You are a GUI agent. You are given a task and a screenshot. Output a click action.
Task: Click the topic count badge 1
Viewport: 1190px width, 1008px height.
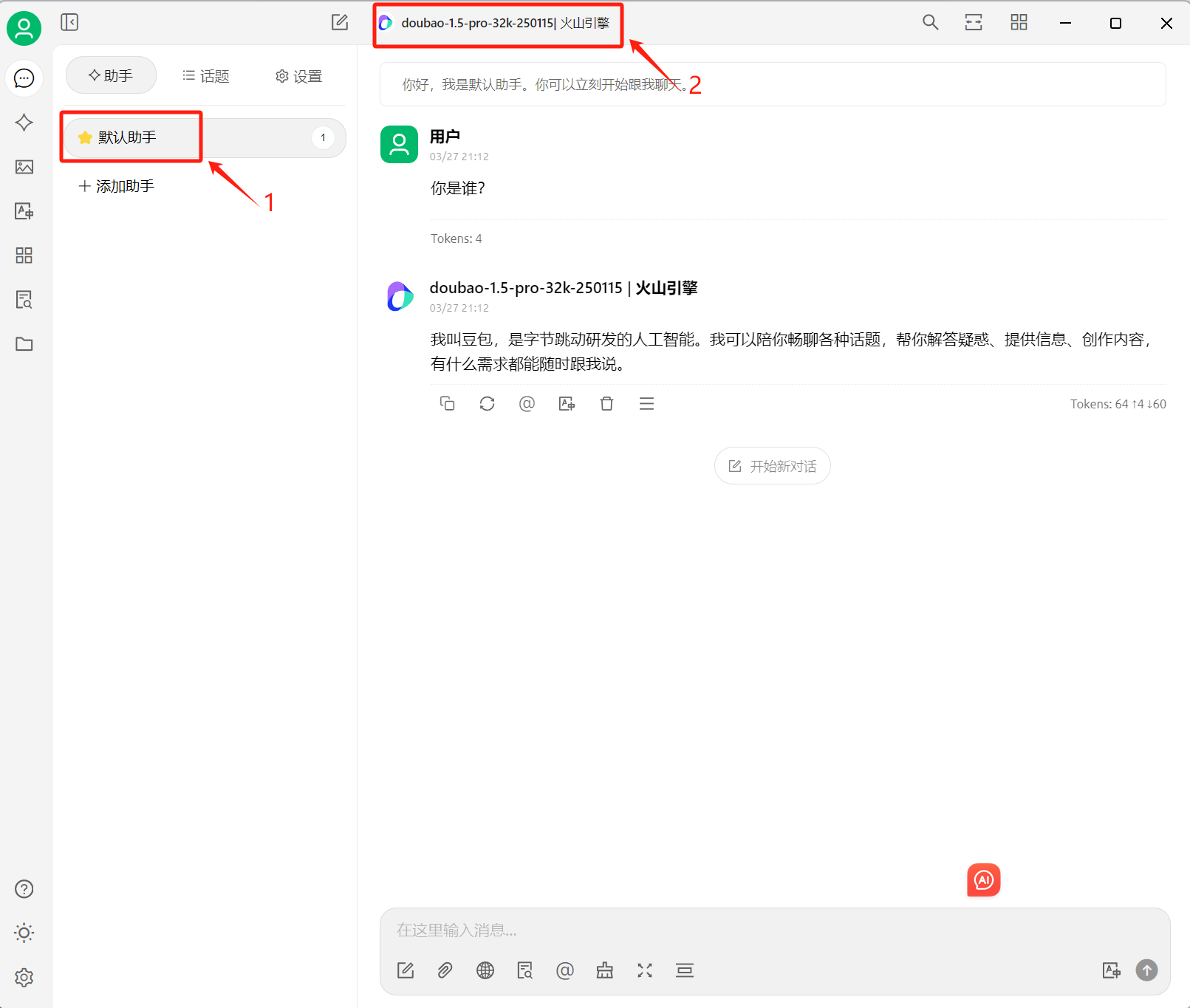pos(323,137)
